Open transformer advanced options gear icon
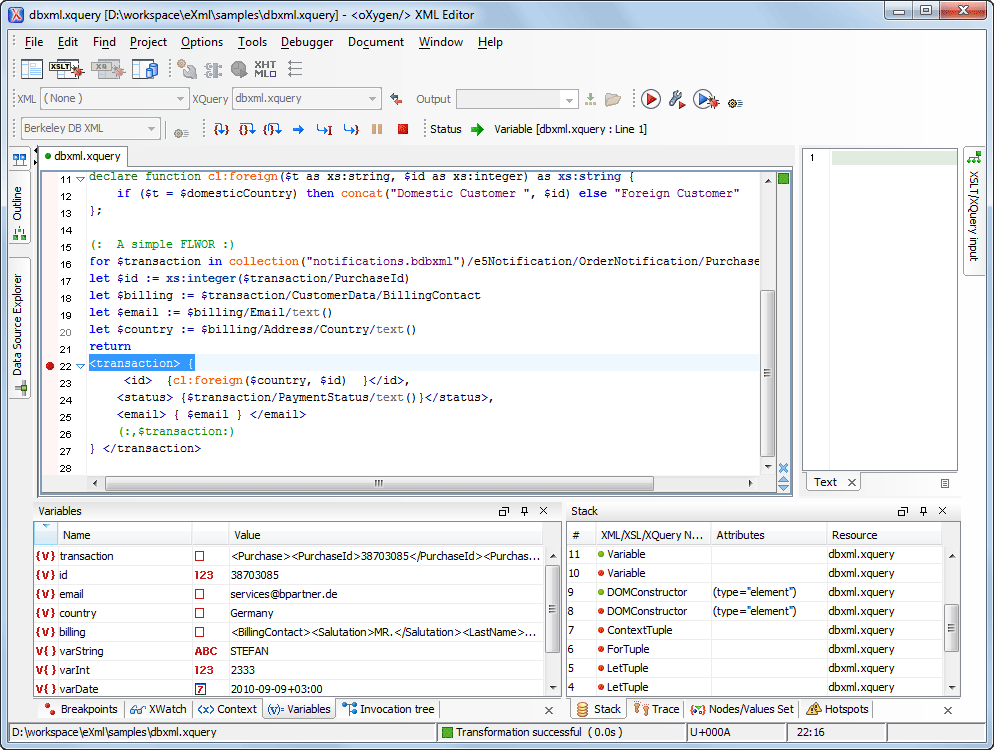The width and height of the screenshot is (994, 750). (x=181, y=133)
